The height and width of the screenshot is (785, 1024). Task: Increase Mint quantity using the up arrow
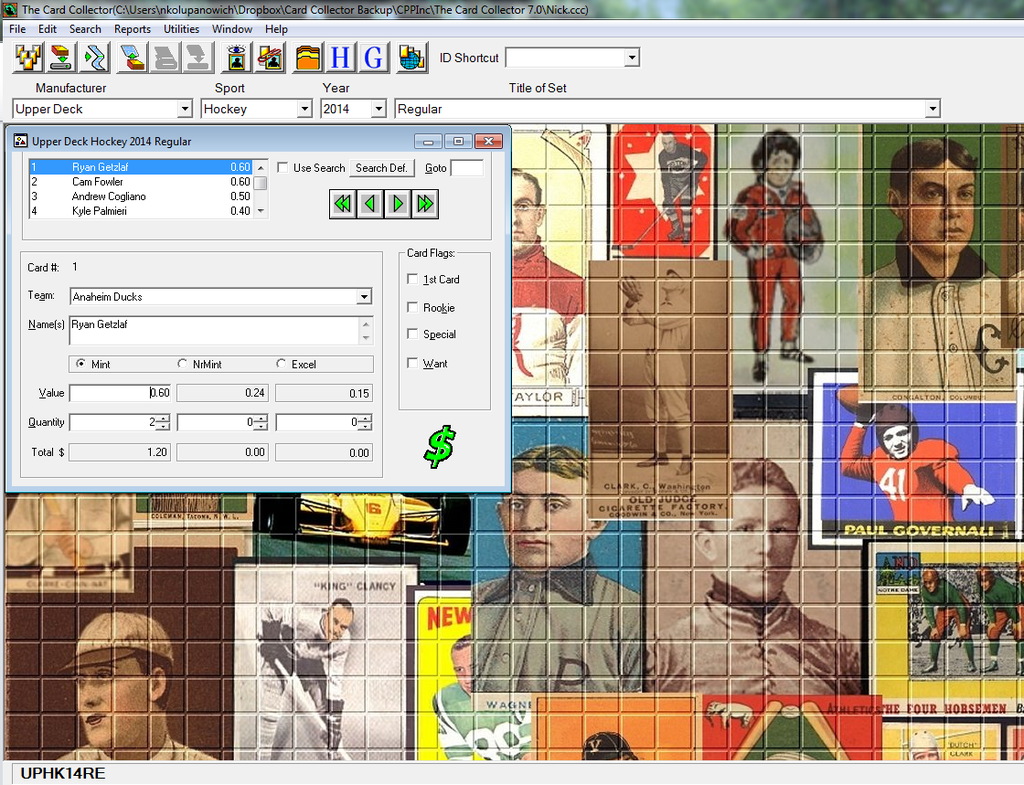tap(164, 419)
